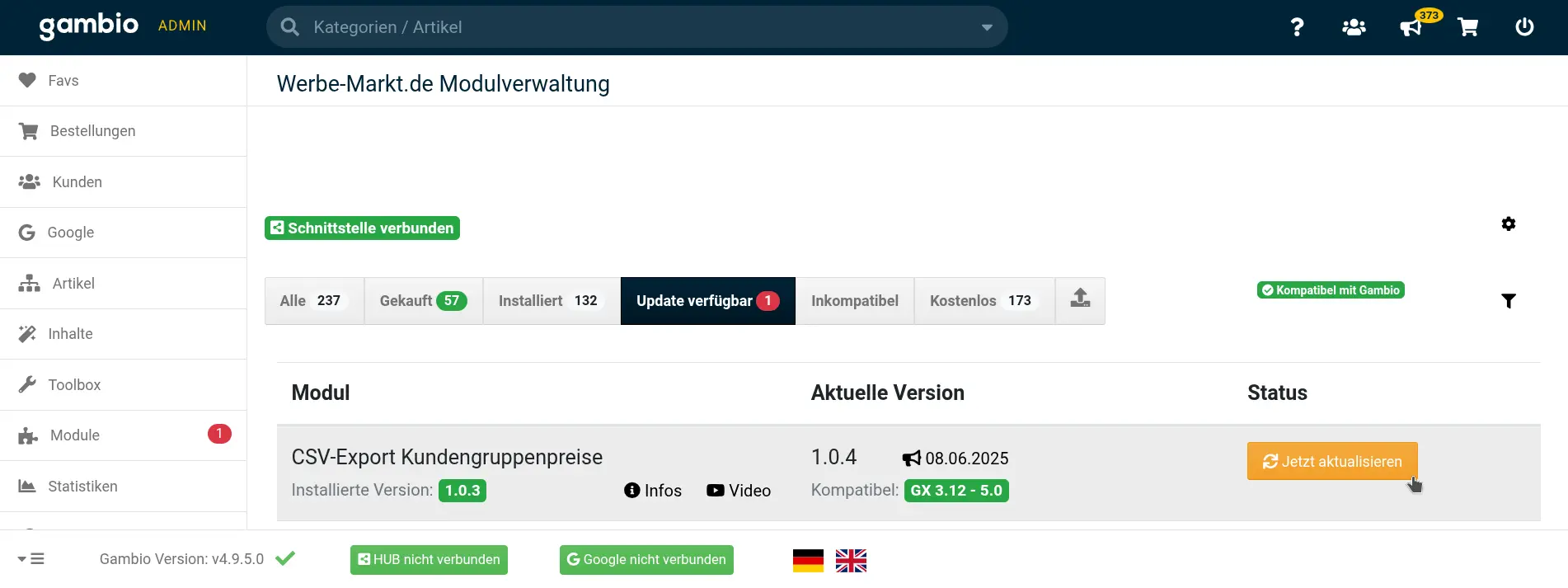This screenshot has width=1568, height=588.
Task: Click the filter funnel icon
Action: coord(1509,301)
